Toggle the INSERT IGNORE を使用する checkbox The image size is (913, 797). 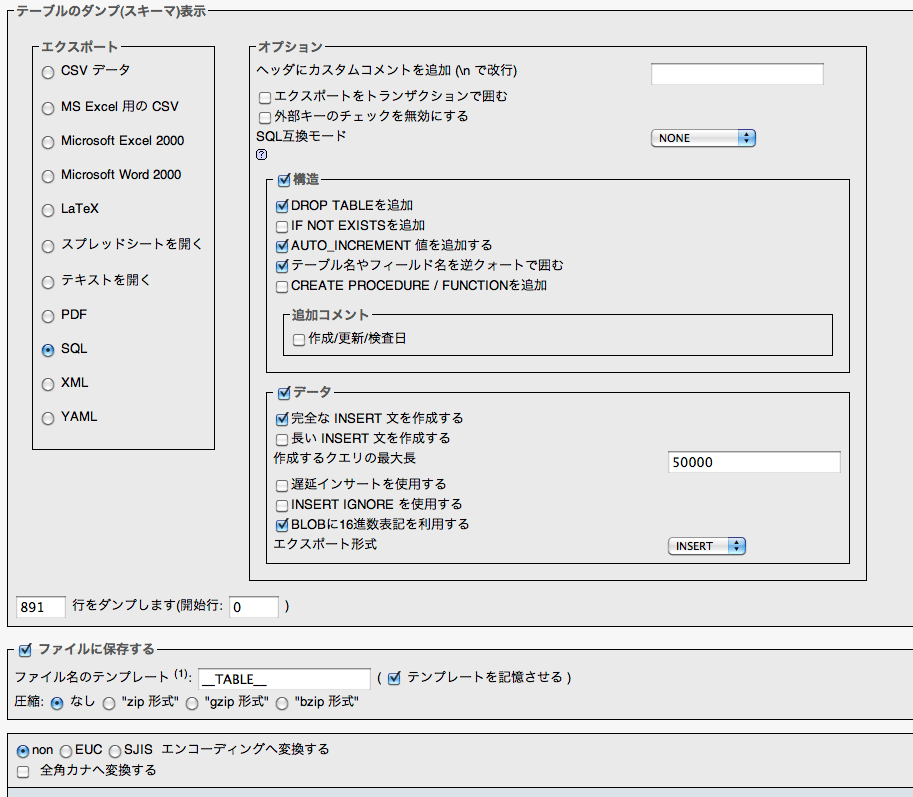[x=282, y=505]
